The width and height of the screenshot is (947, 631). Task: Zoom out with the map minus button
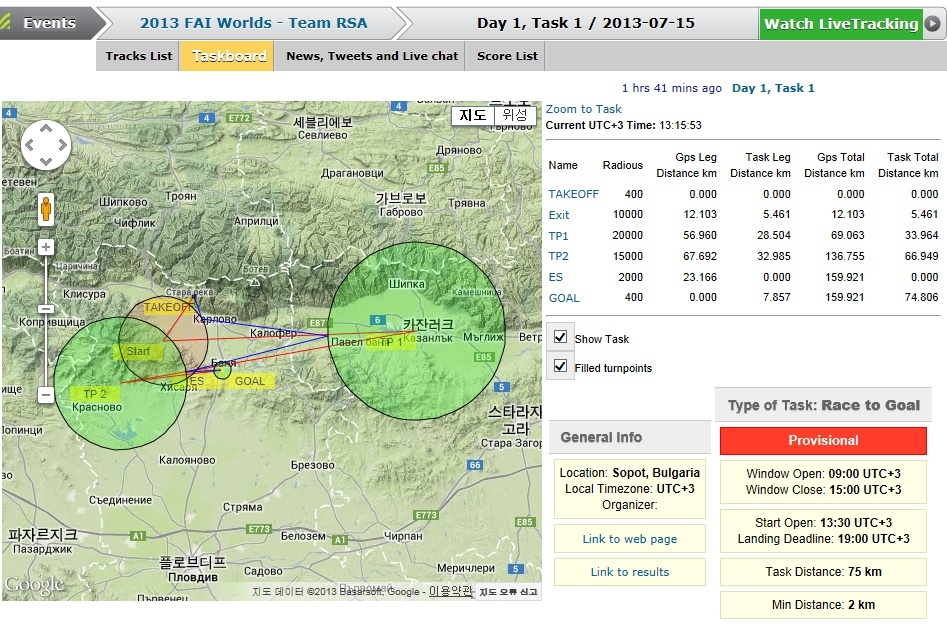click(x=46, y=395)
